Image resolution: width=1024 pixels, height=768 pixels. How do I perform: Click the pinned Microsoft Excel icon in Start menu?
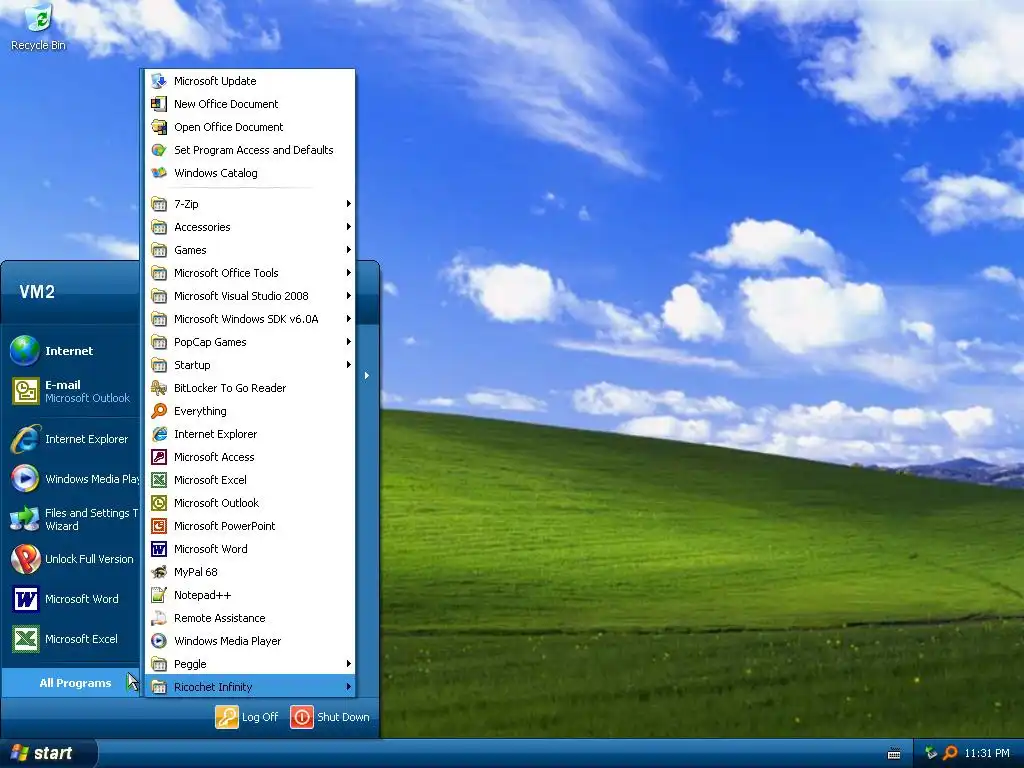tap(25, 639)
